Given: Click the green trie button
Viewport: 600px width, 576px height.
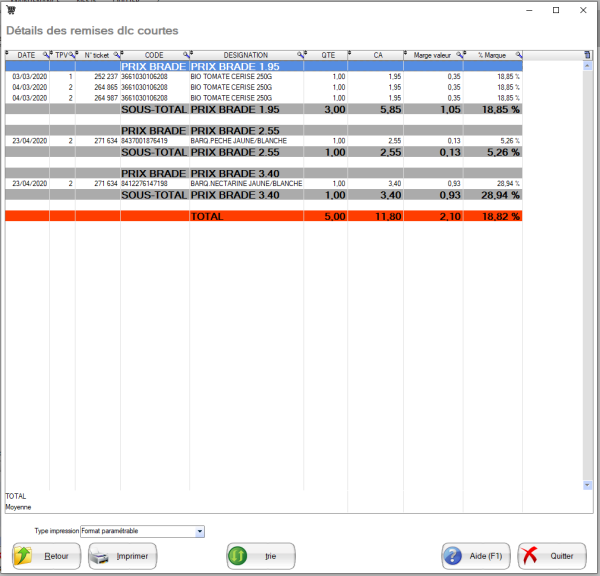Looking at the screenshot, I should 260,556.
